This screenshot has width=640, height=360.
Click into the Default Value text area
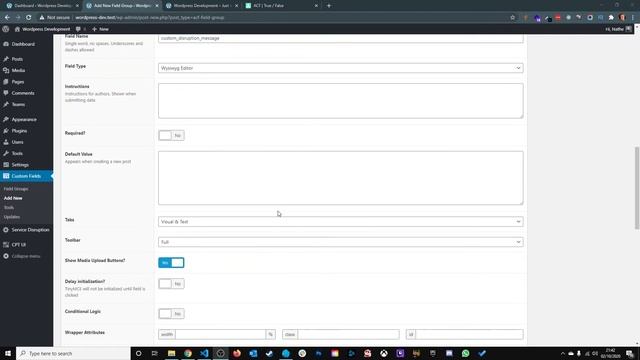click(341, 178)
